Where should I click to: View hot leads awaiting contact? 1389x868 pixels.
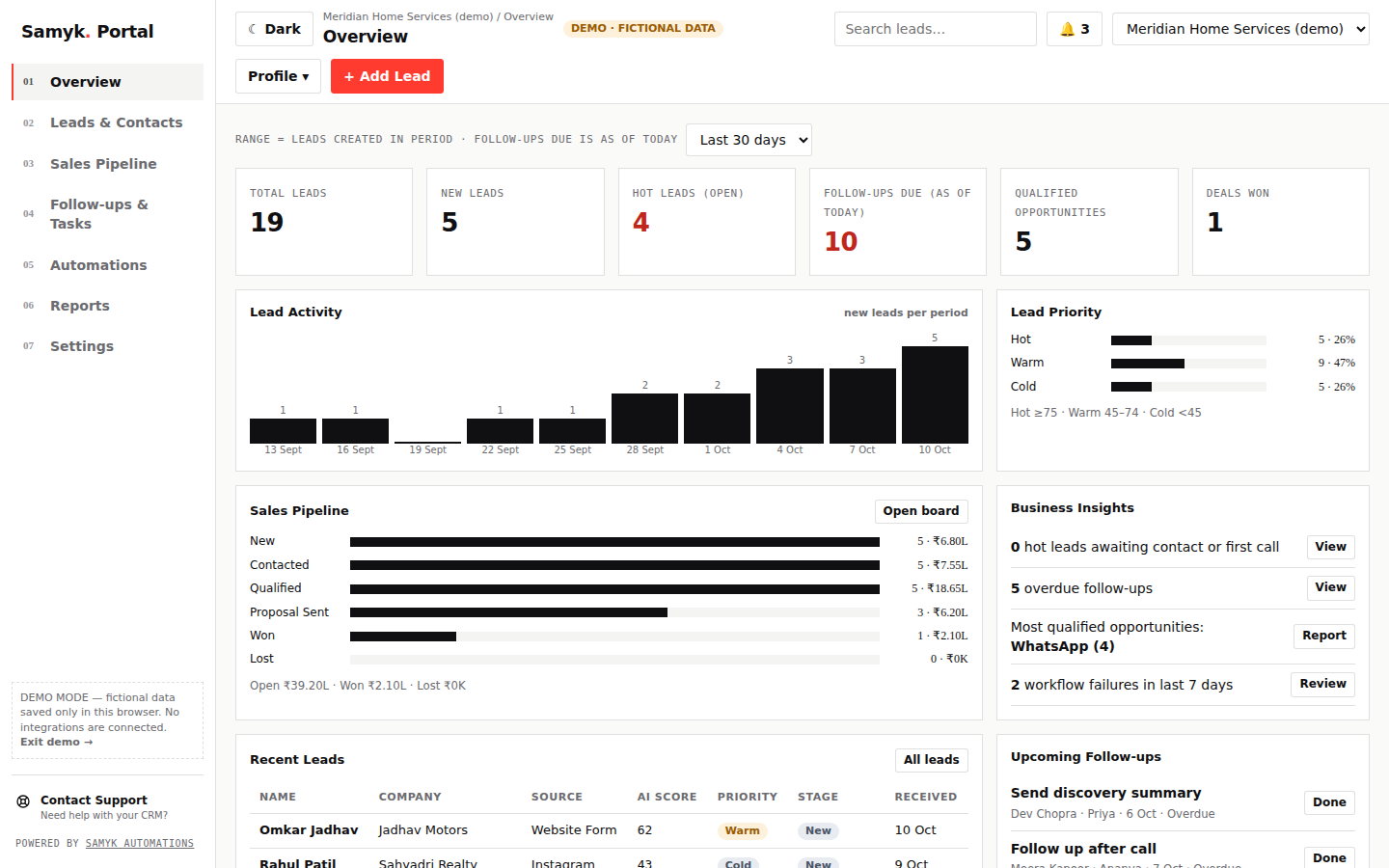pyautogui.click(x=1330, y=547)
